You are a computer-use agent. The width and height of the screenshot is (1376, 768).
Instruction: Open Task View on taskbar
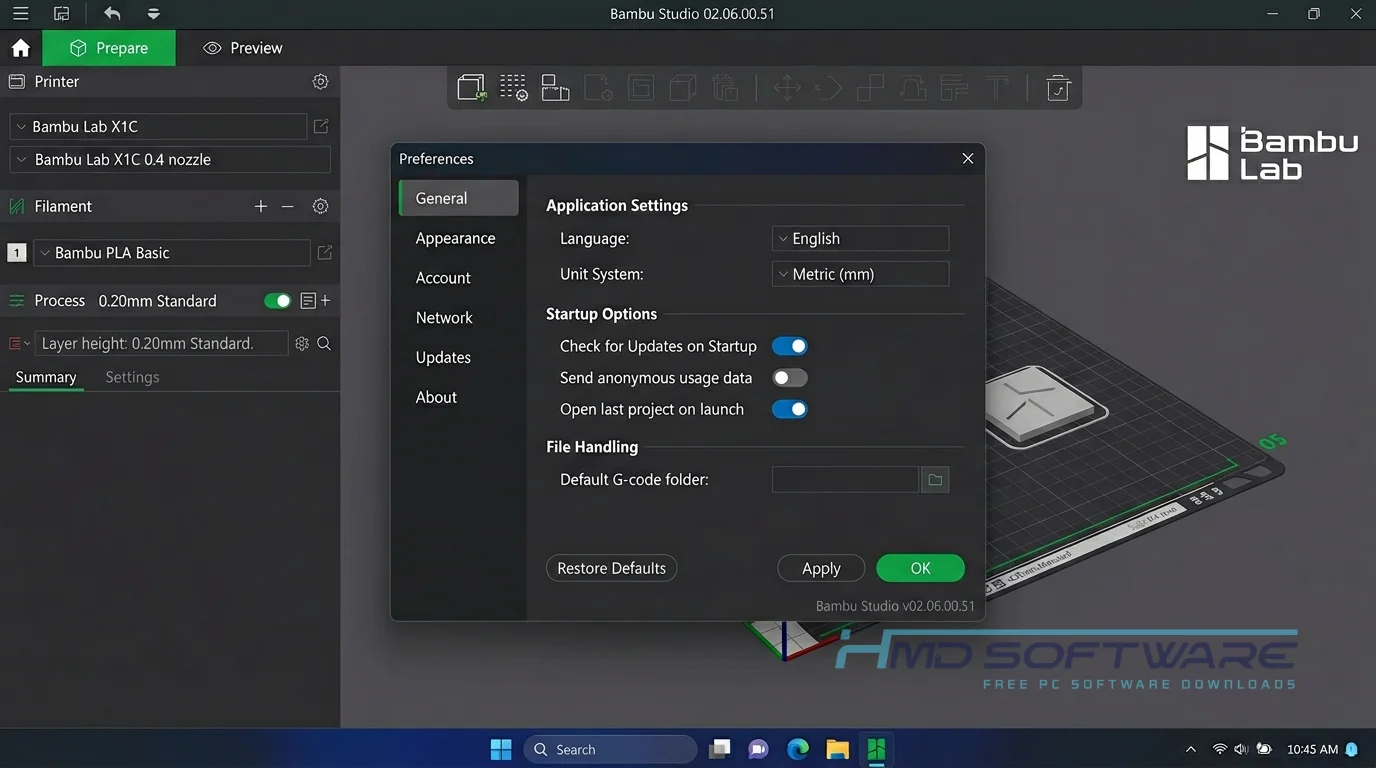point(719,749)
